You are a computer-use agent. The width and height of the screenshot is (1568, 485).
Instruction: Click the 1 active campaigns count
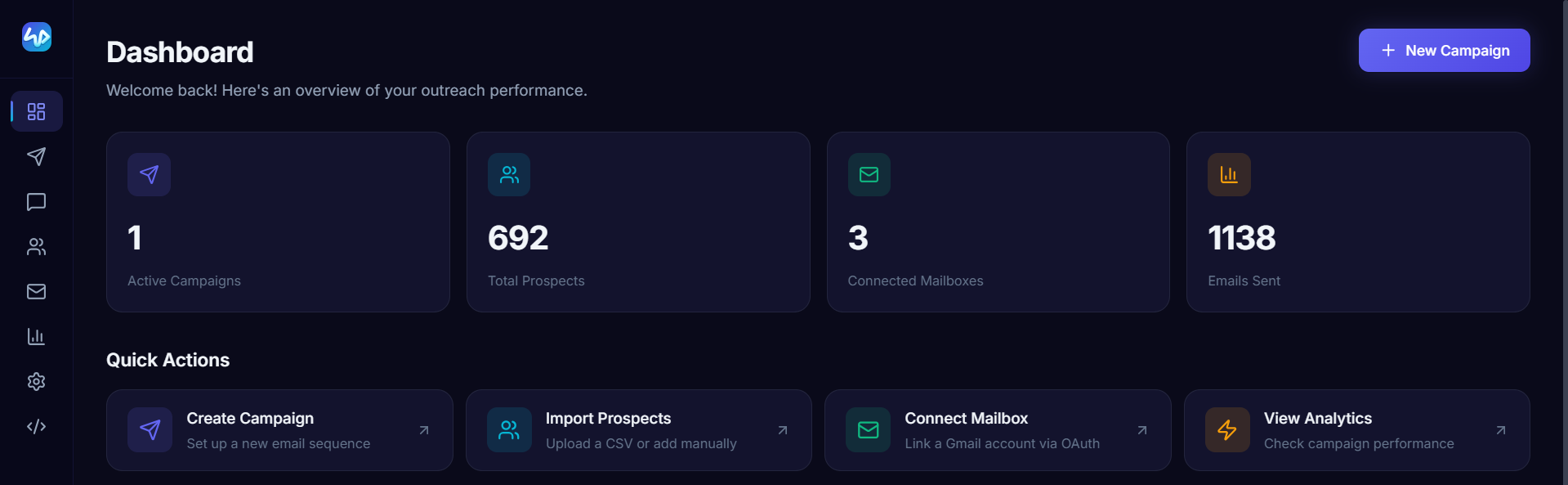click(x=135, y=238)
